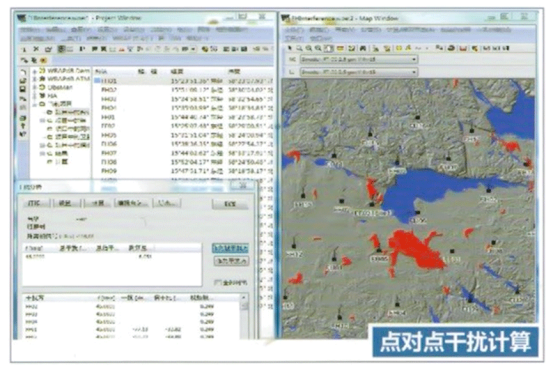Click the highlighted blue button in the dialog

coord(230,248)
